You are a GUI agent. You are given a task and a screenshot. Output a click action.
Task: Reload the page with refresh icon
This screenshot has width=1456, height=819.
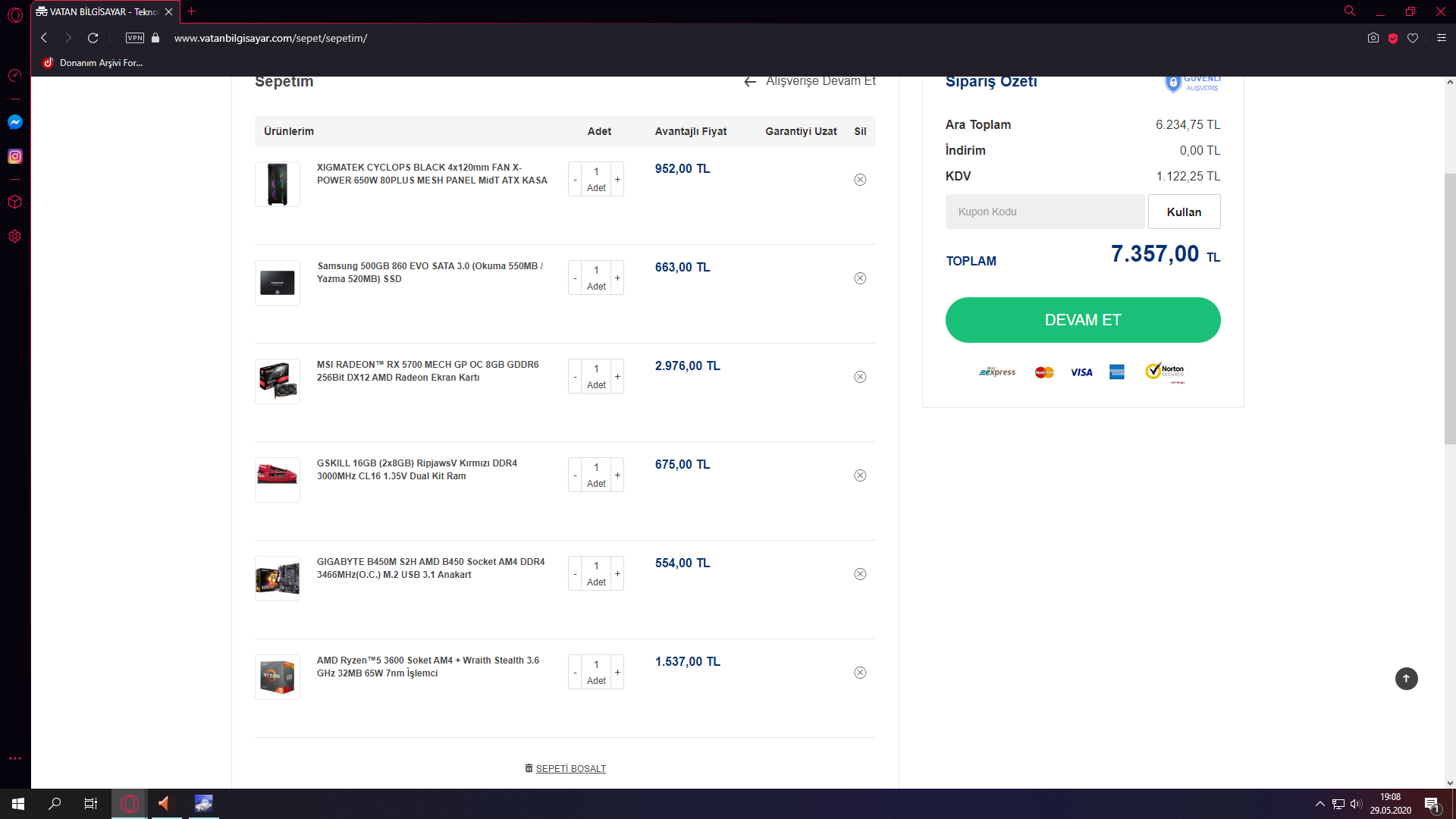tap(93, 38)
